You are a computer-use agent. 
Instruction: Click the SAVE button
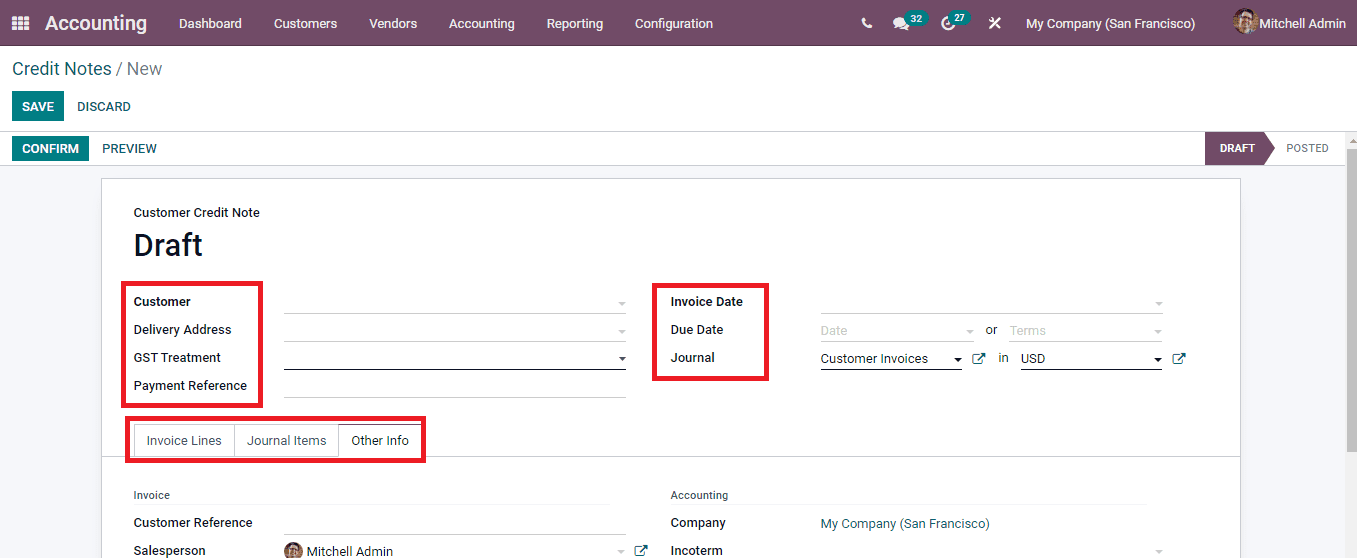click(x=38, y=107)
